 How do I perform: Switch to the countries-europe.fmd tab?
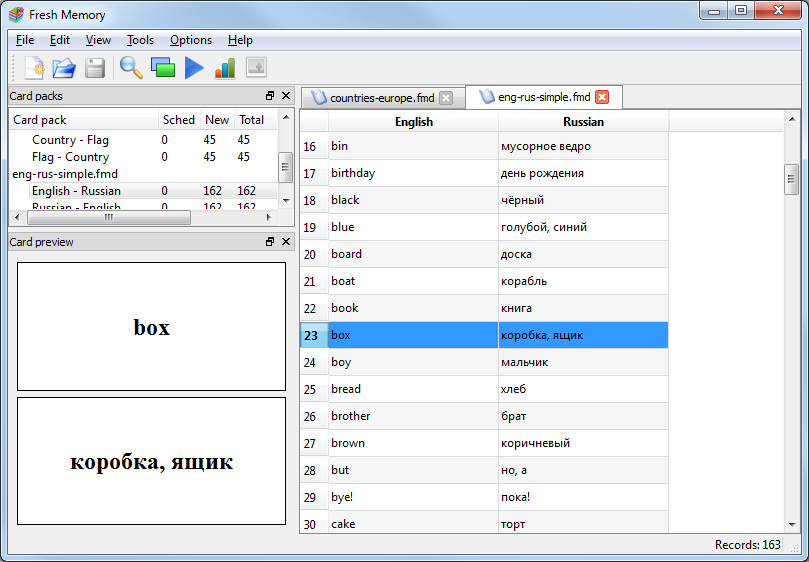382,98
